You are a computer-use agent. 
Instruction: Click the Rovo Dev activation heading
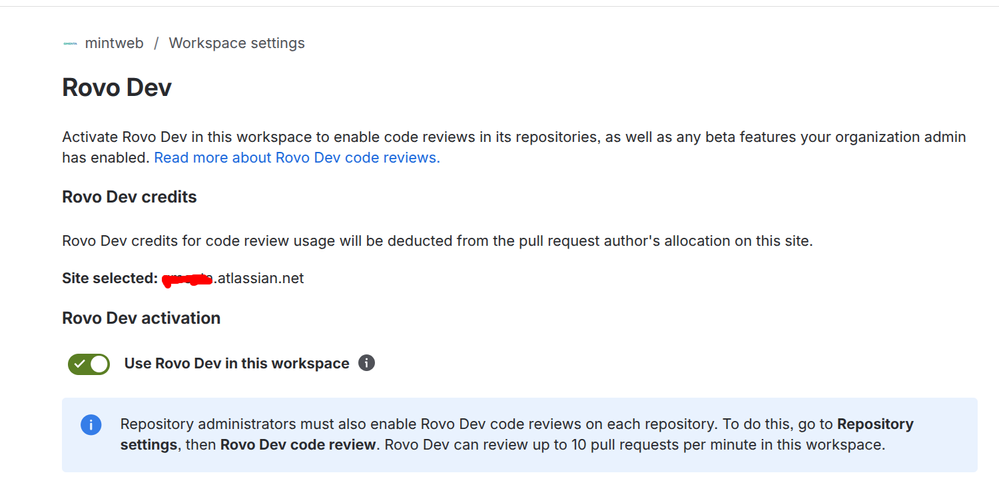141,318
